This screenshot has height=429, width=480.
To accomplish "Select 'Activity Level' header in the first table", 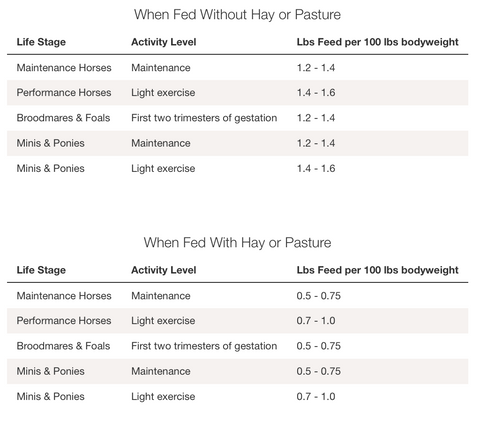I will [x=164, y=42].
